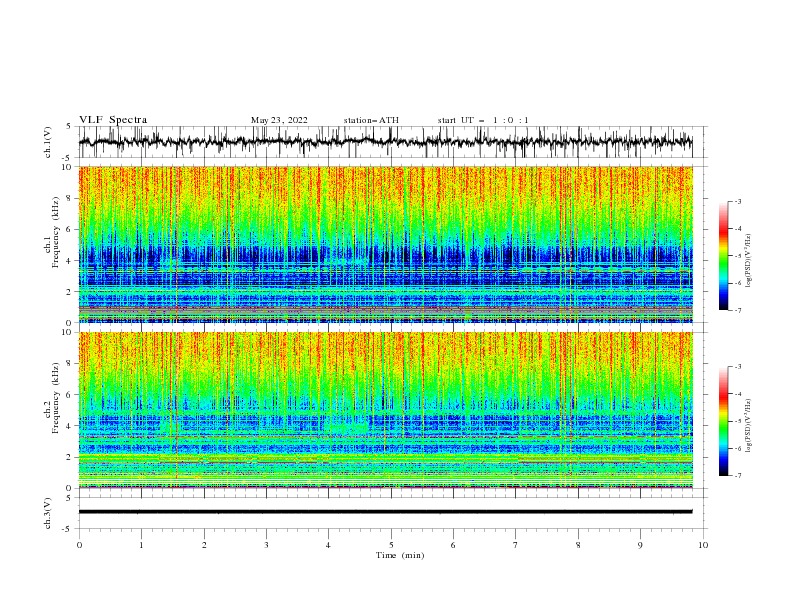792x612 pixels.
Task: Click the "-5" tick on ch.3(V) axis
Action: point(68,529)
